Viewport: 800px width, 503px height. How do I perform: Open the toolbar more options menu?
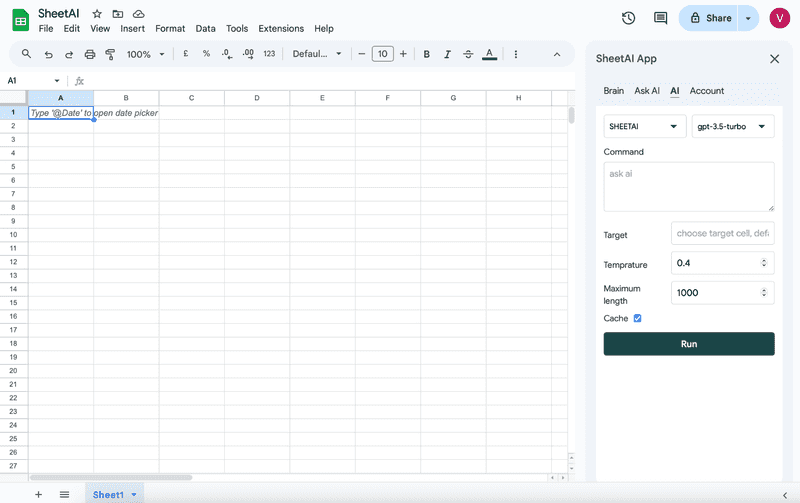click(516, 54)
